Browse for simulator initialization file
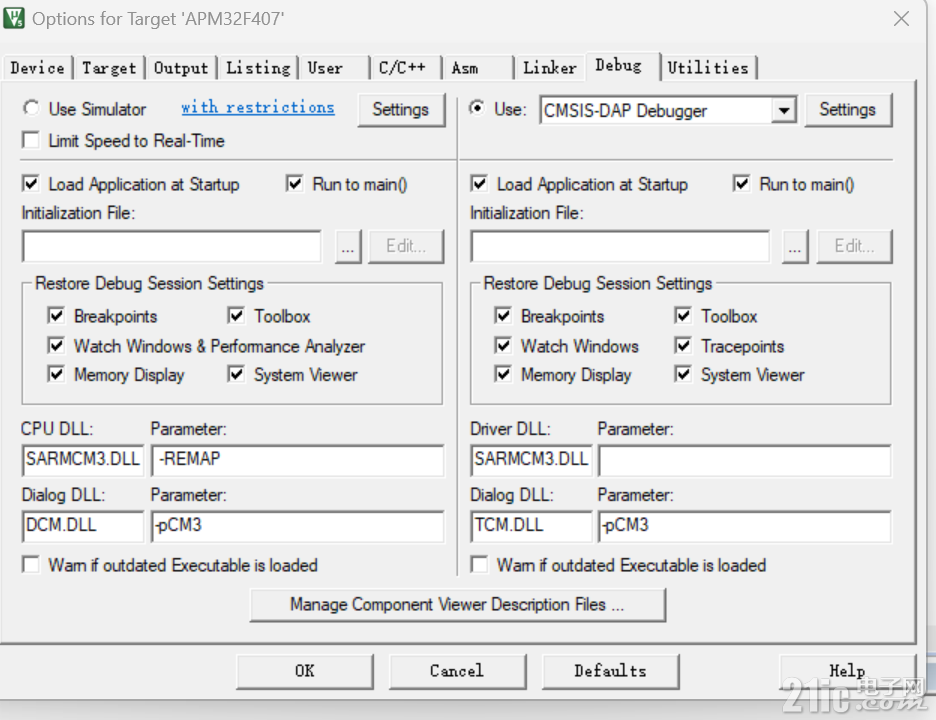 (347, 246)
